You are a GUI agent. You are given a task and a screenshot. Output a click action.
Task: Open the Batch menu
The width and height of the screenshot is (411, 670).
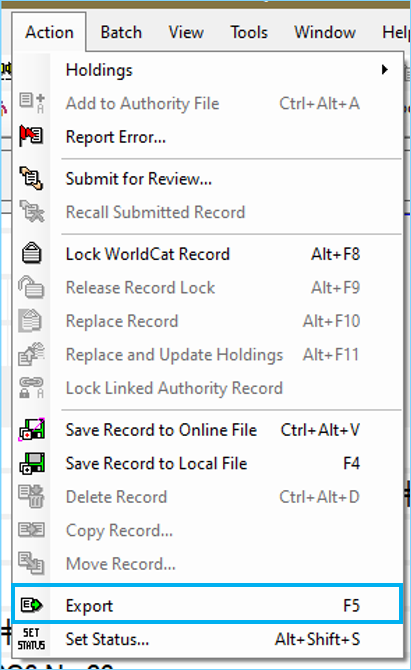pyautogui.click(x=121, y=32)
